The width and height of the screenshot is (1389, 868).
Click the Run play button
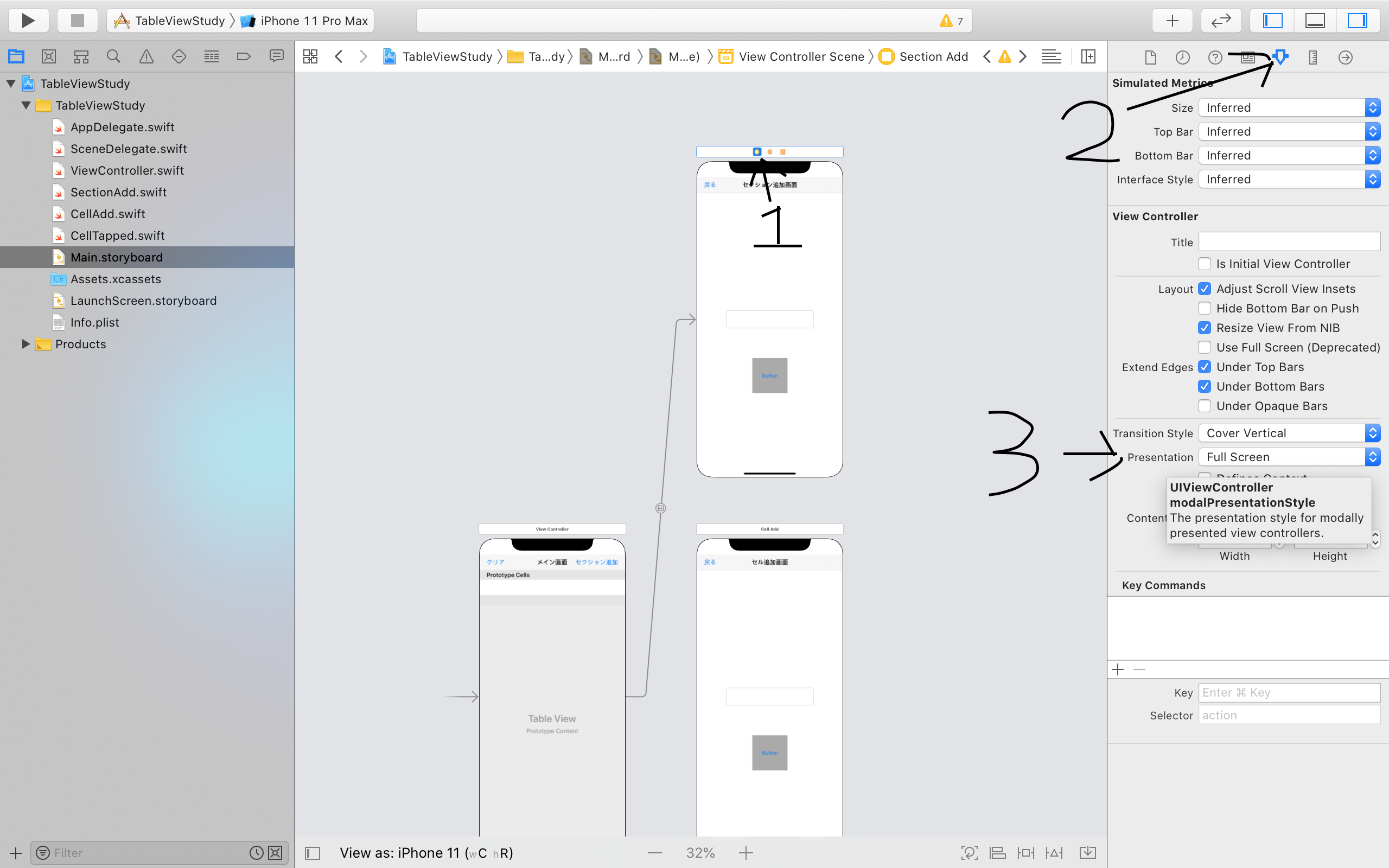28,21
